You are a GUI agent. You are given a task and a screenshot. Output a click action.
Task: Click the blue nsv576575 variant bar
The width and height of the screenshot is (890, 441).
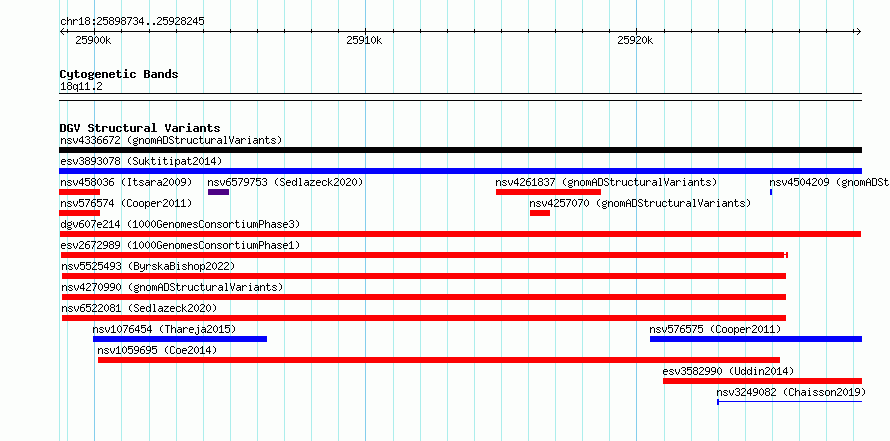click(x=756, y=339)
